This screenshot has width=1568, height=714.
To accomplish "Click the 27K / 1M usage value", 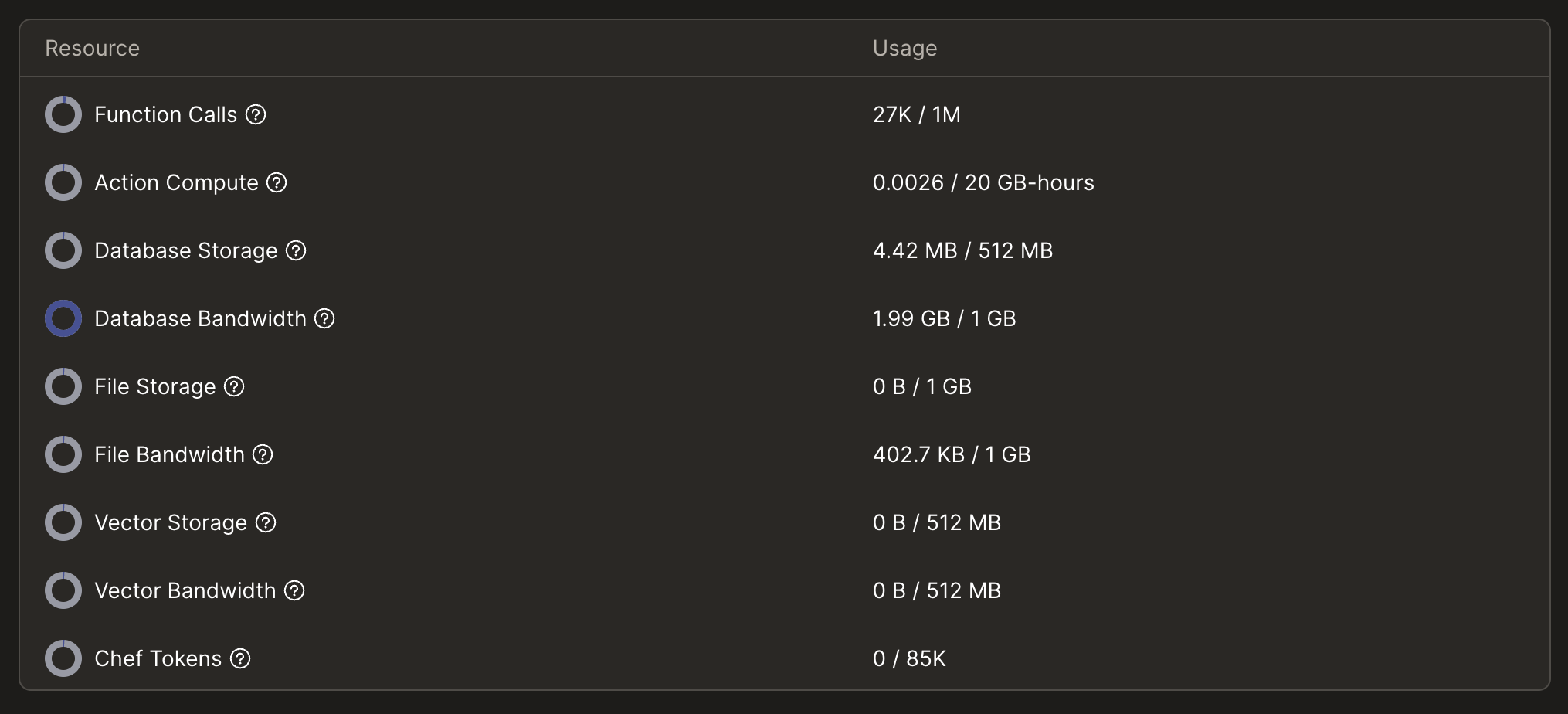I will (x=917, y=114).
